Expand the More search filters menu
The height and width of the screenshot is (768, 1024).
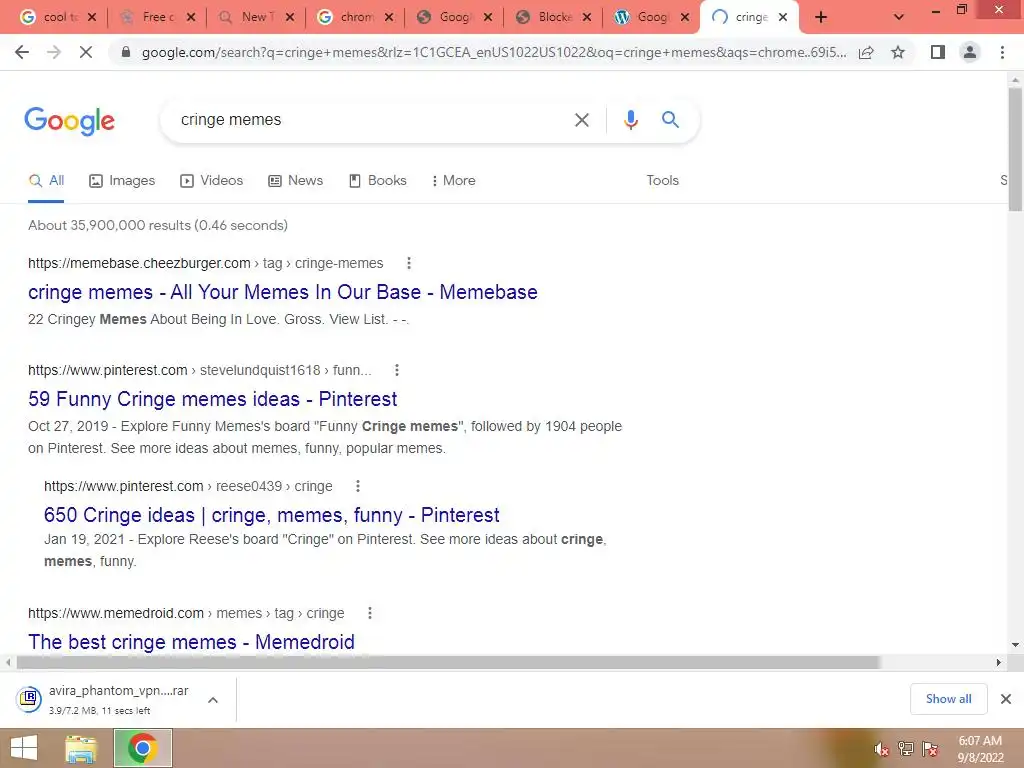(x=453, y=181)
